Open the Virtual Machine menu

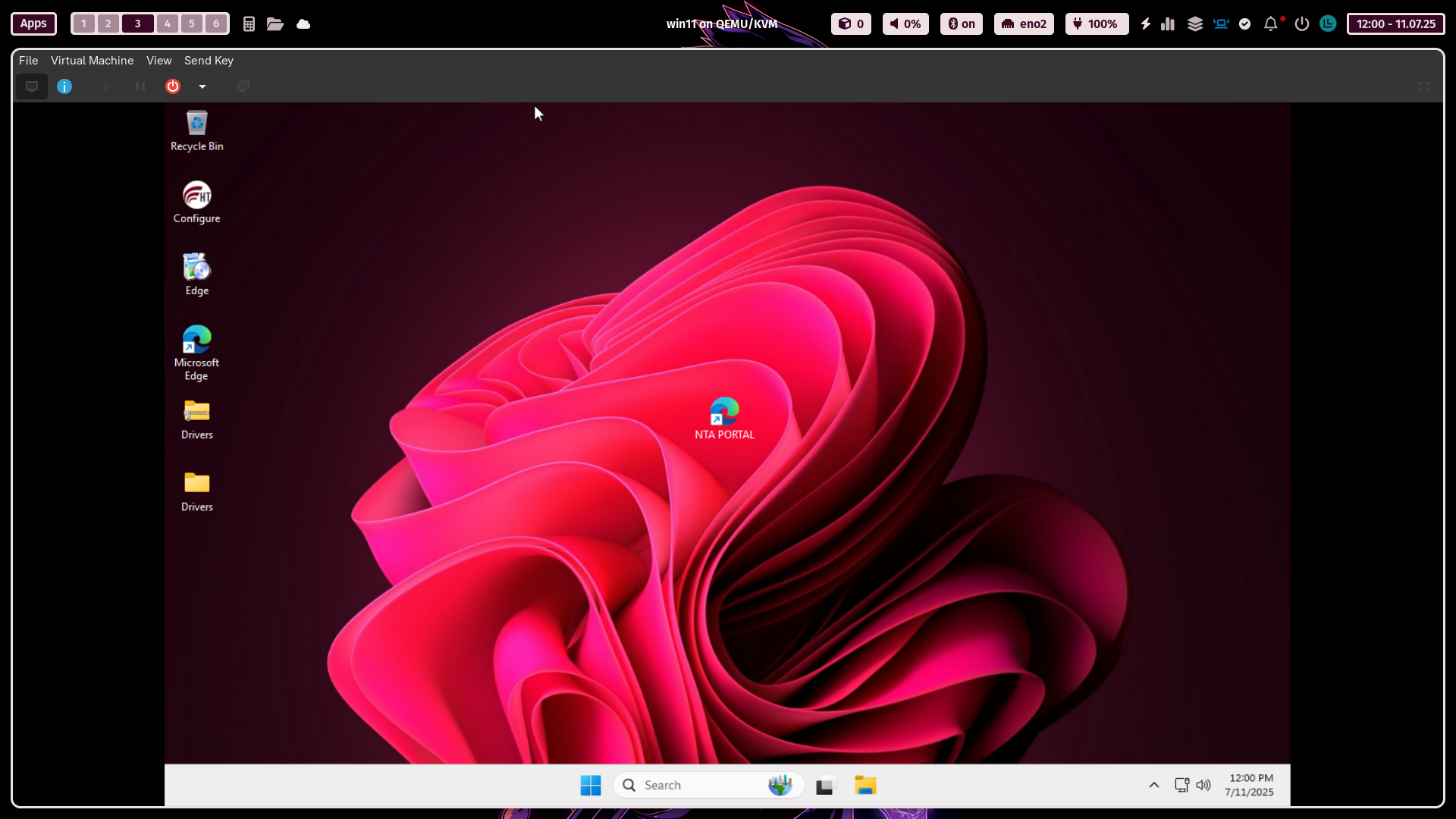pyautogui.click(x=92, y=61)
